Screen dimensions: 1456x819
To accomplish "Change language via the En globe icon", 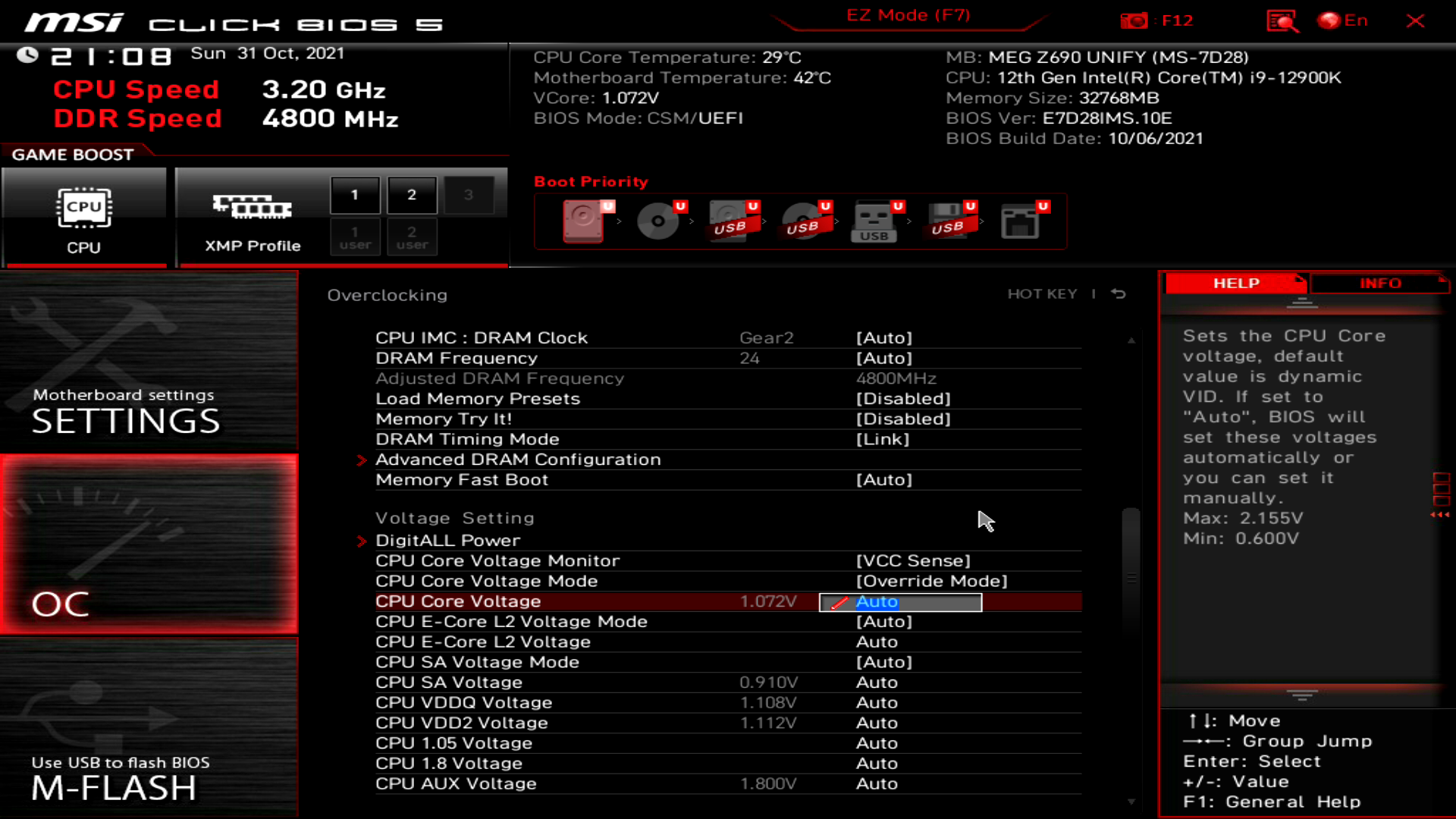I will (1342, 20).
